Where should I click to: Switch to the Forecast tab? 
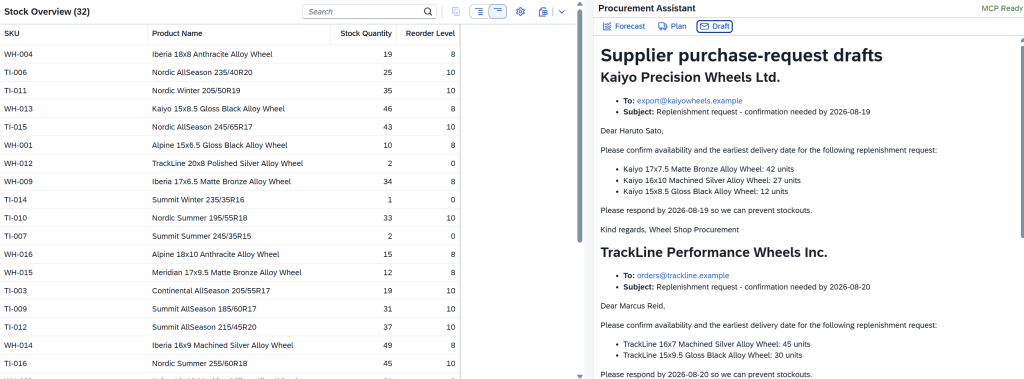click(624, 26)
